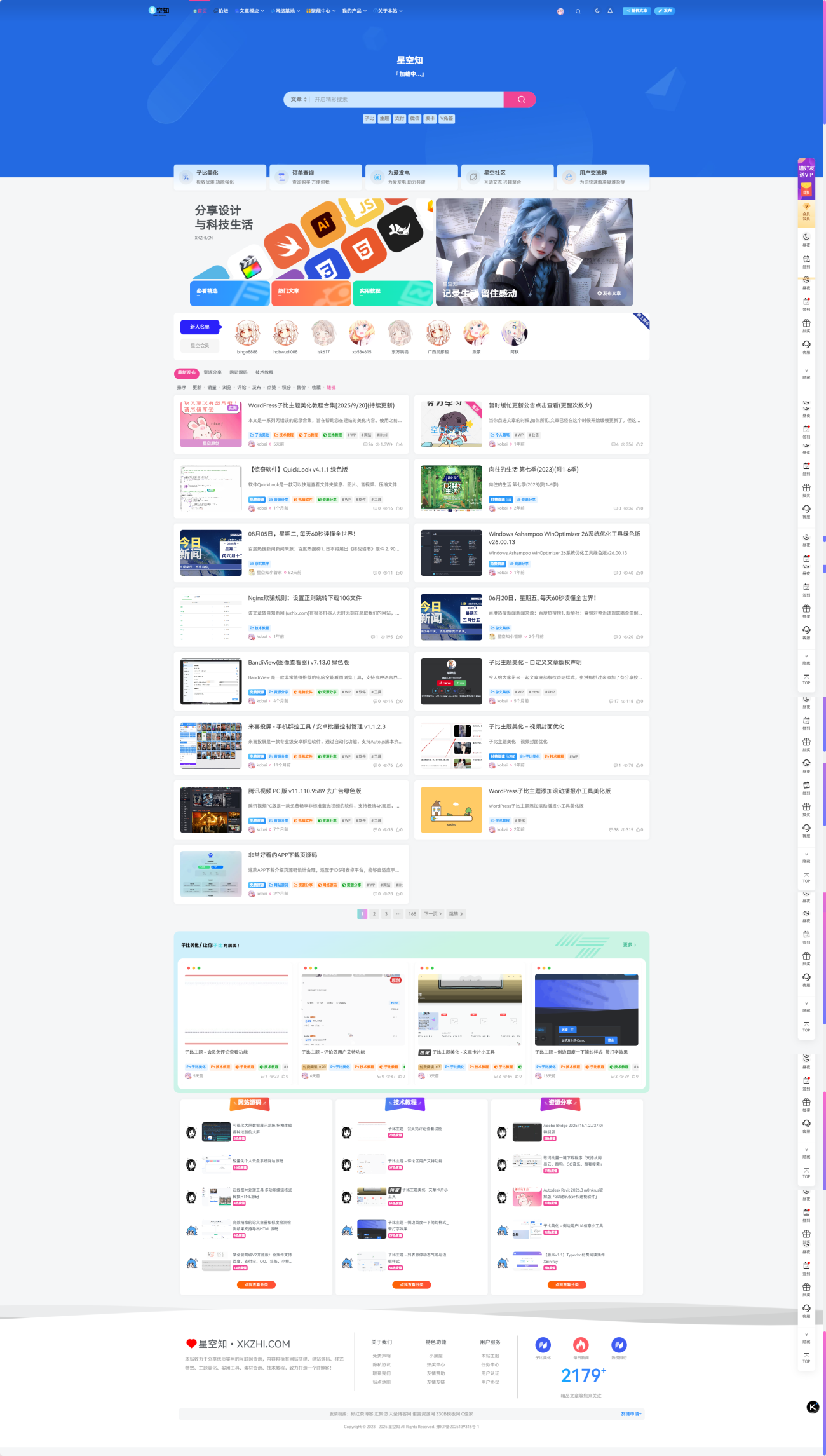Sort posts by 点赞

pyautogui.click(x=271, y=387)
